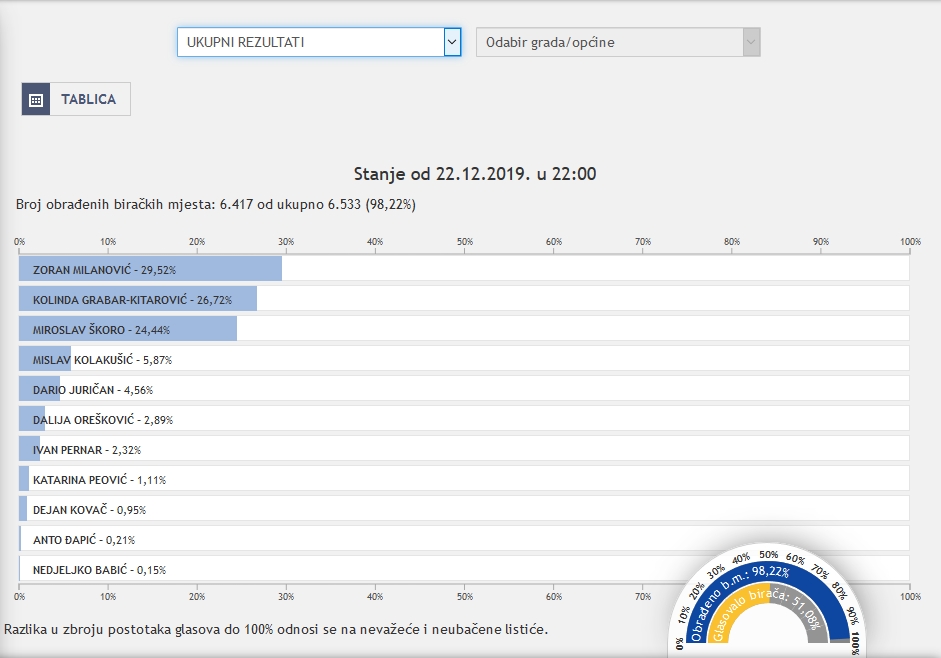The image size is (941, 658).
Task: Click the processed polling stations count text
Action: [x=215, y=204]
